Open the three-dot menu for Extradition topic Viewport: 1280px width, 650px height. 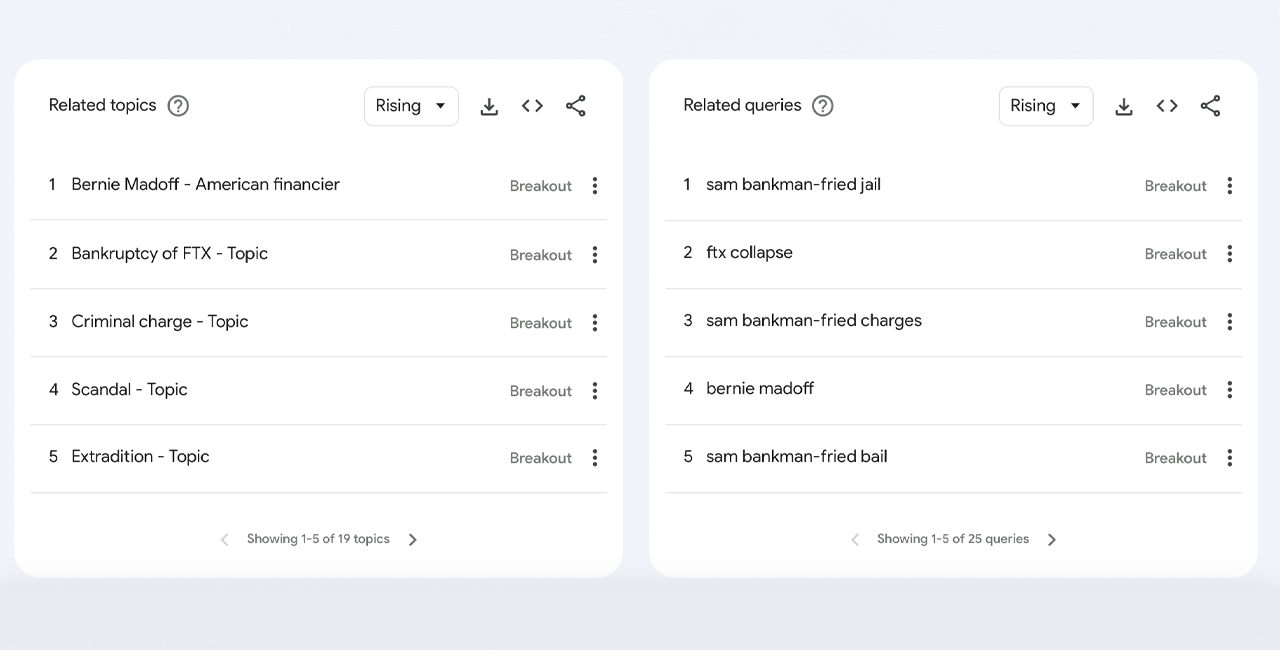click(595, 458)
